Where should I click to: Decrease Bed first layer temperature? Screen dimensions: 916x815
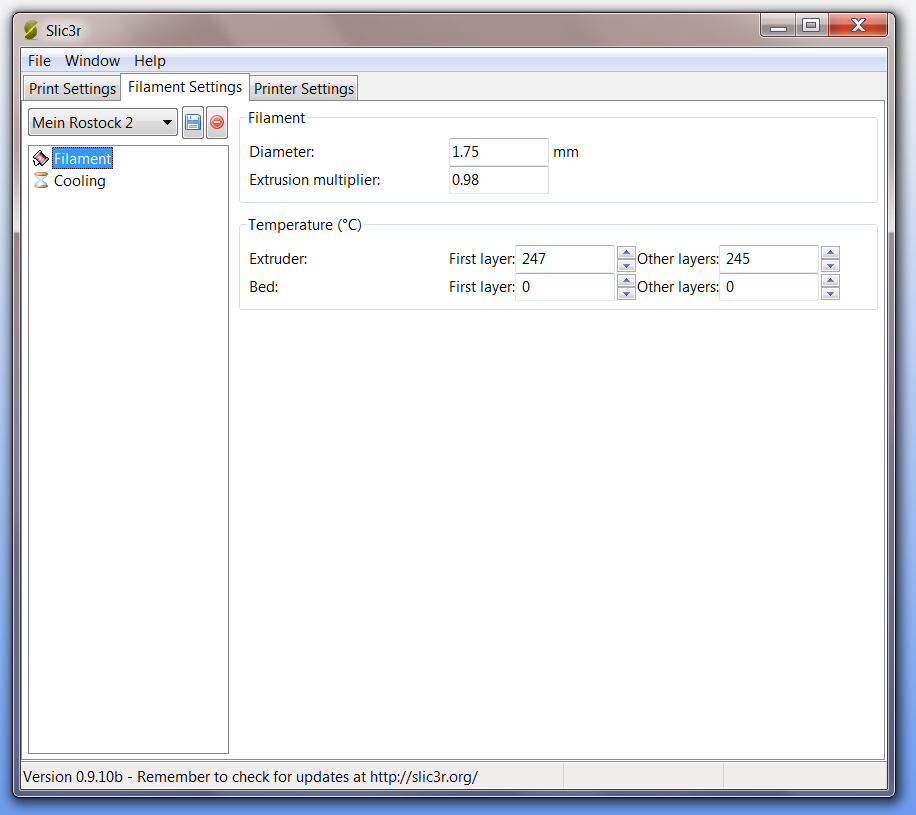(x=626, y=293)
